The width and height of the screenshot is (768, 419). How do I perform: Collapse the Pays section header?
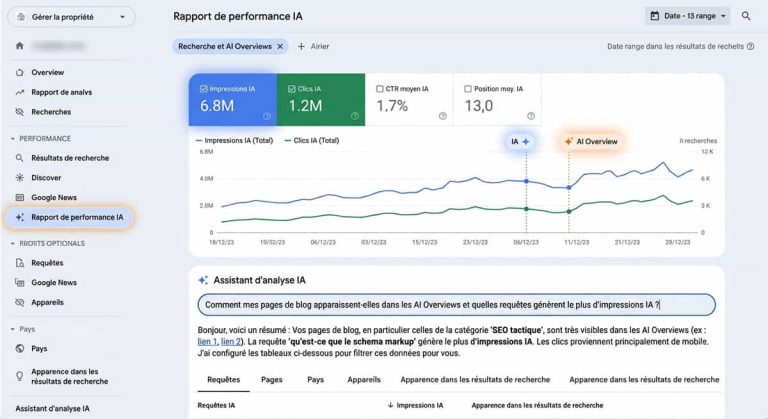pos(23,329)
